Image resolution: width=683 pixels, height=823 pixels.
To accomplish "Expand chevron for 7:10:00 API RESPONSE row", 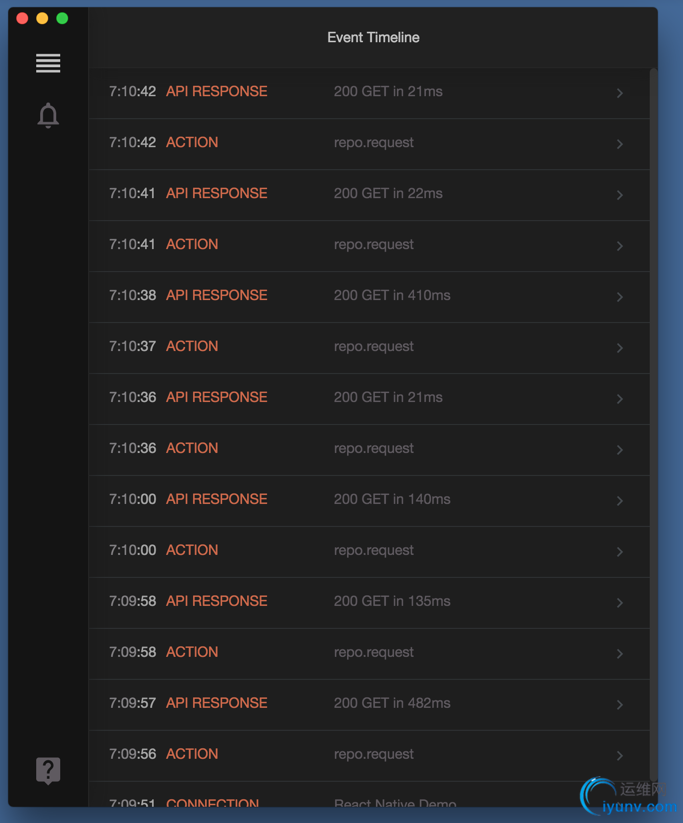I will (620, 500).
